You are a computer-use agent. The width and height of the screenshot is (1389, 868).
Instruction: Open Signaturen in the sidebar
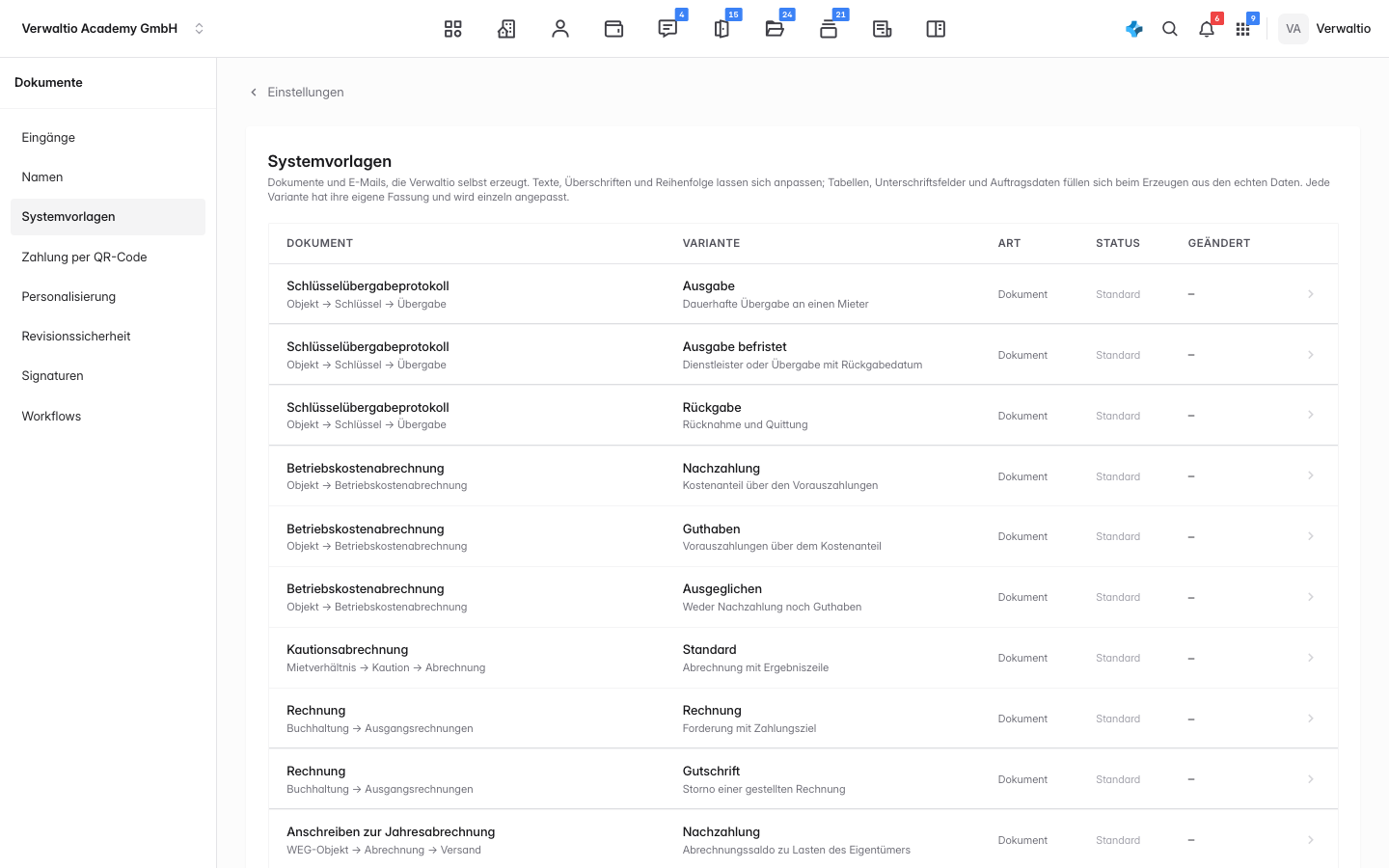[108, 375]
